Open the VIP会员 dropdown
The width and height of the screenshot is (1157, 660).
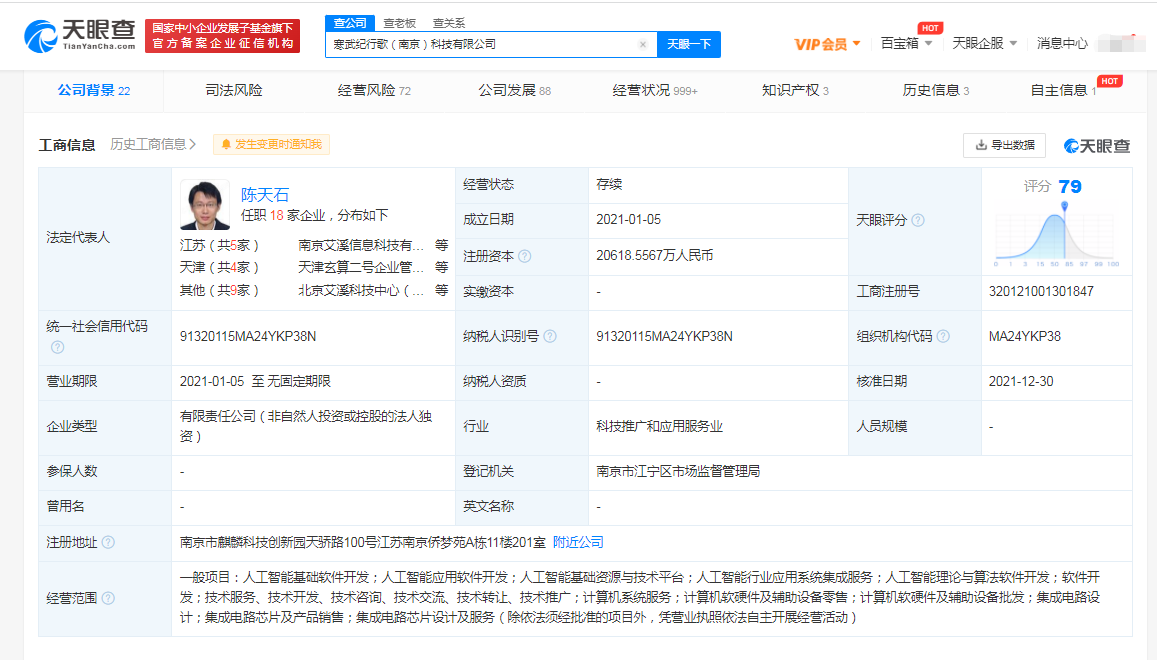pyautogui.click(x=827, y=44)
